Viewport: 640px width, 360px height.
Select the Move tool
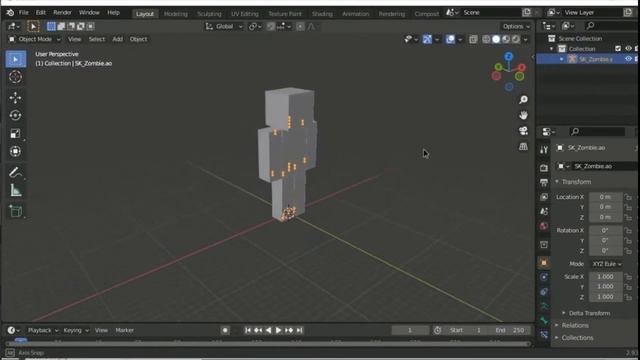coord(16,98)
